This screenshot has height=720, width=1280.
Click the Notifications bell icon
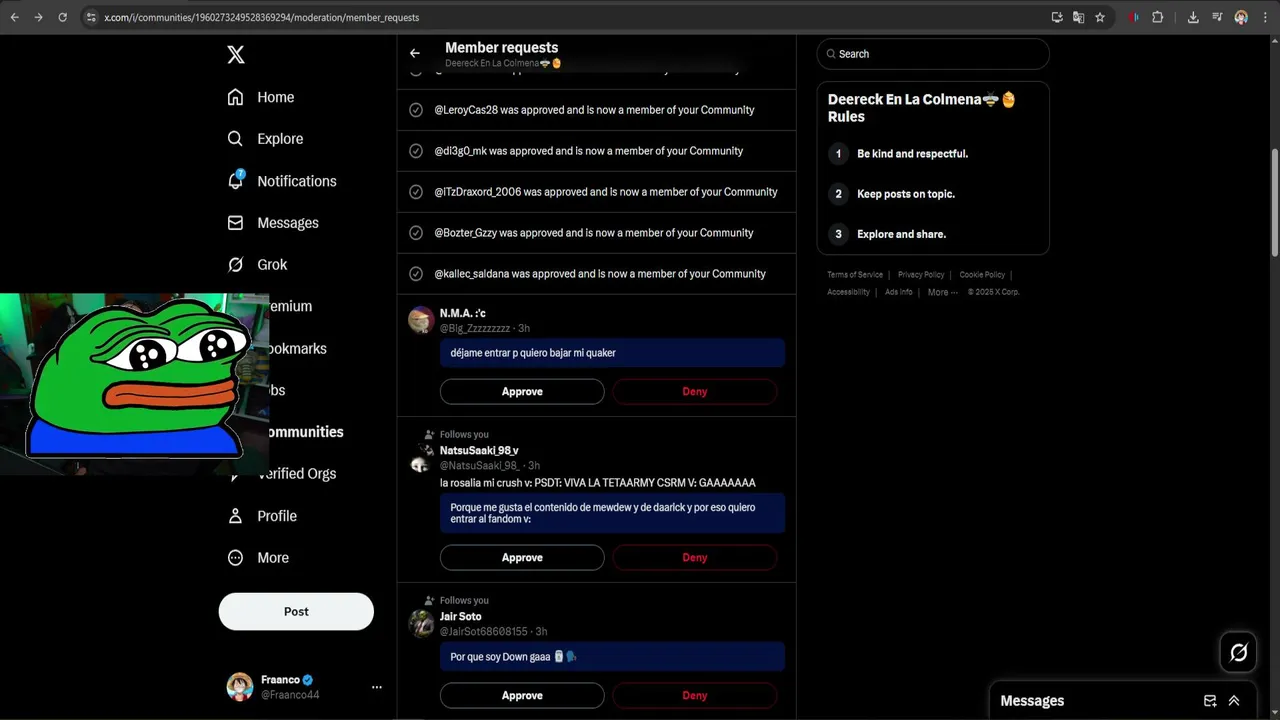[235, 181]
